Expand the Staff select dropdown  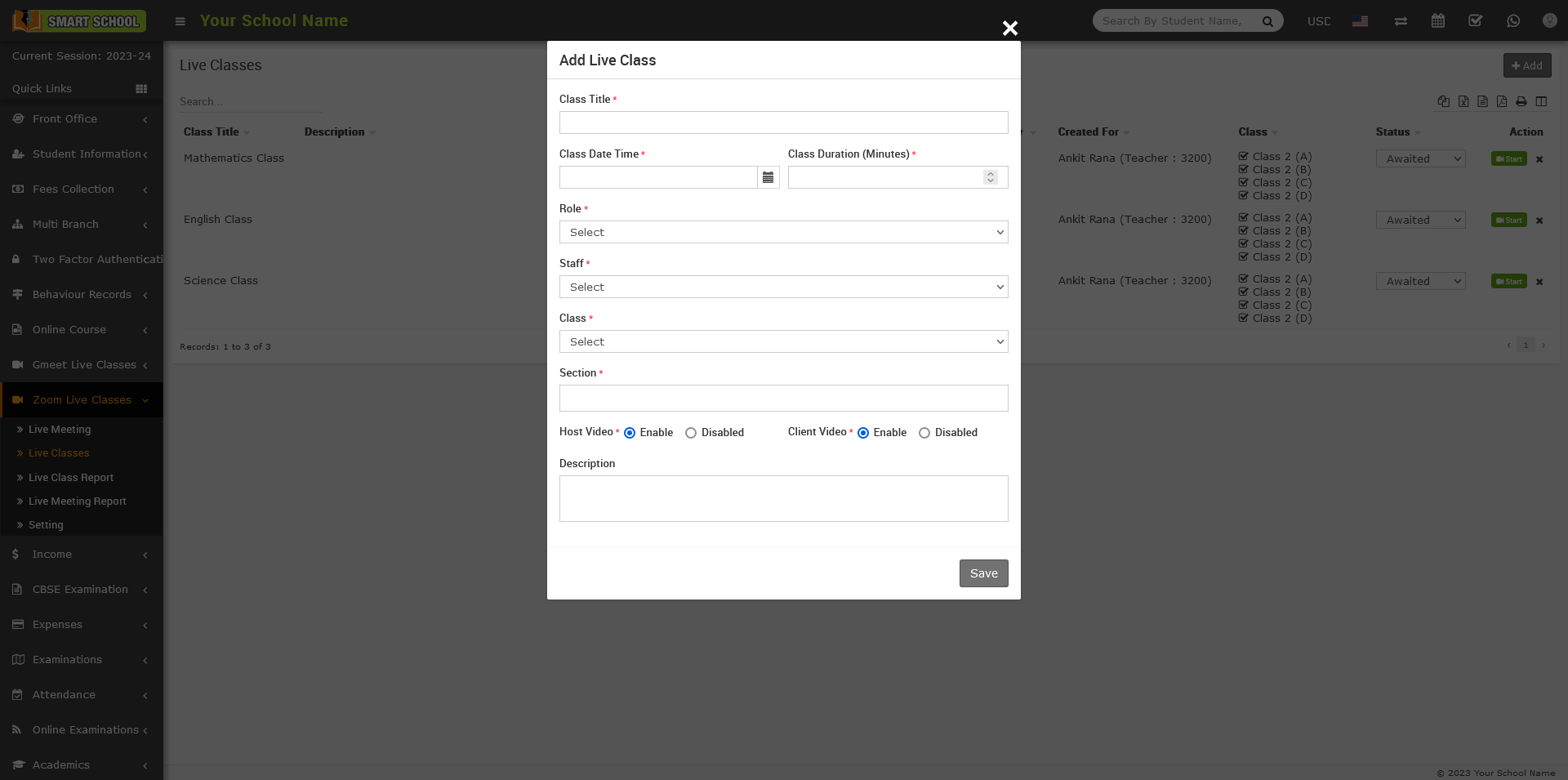click(783, 287)
